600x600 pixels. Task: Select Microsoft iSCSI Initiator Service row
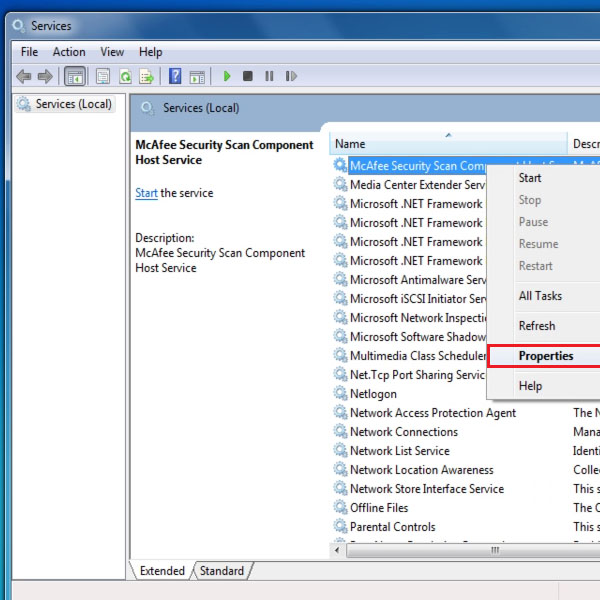click(409, 298)
